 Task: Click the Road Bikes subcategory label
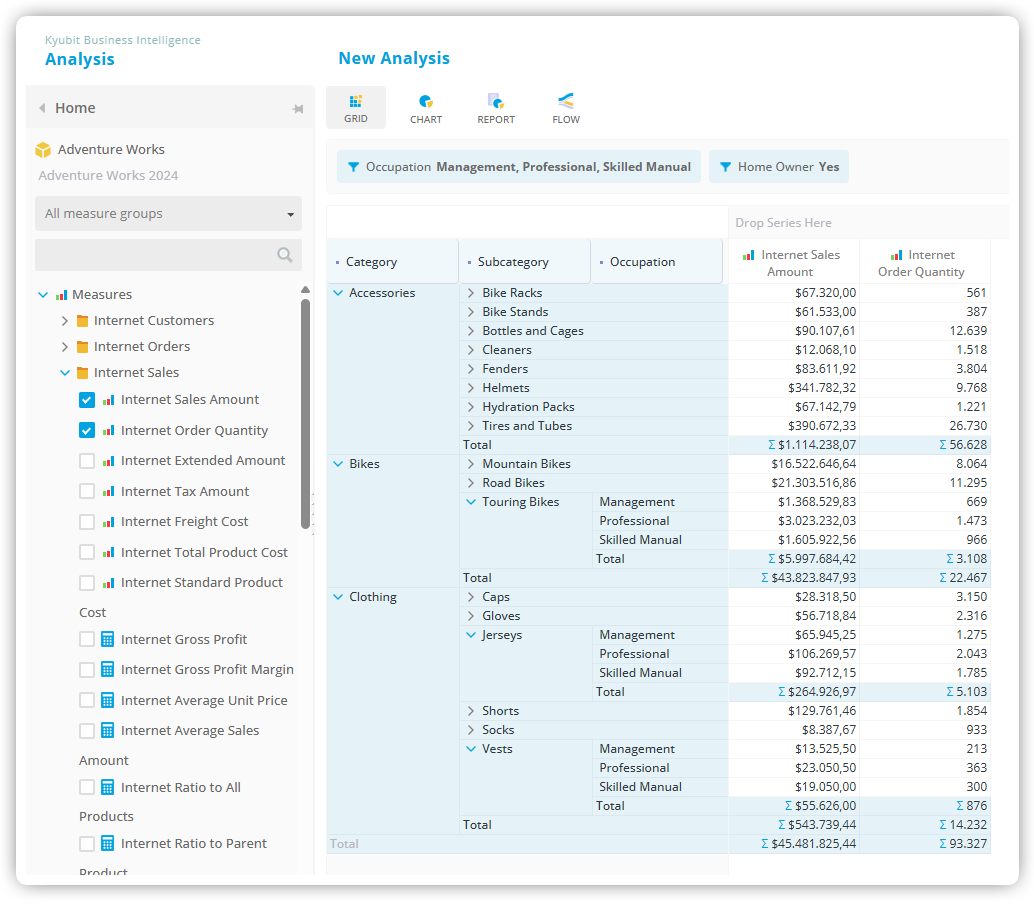(x=513, y=484)
